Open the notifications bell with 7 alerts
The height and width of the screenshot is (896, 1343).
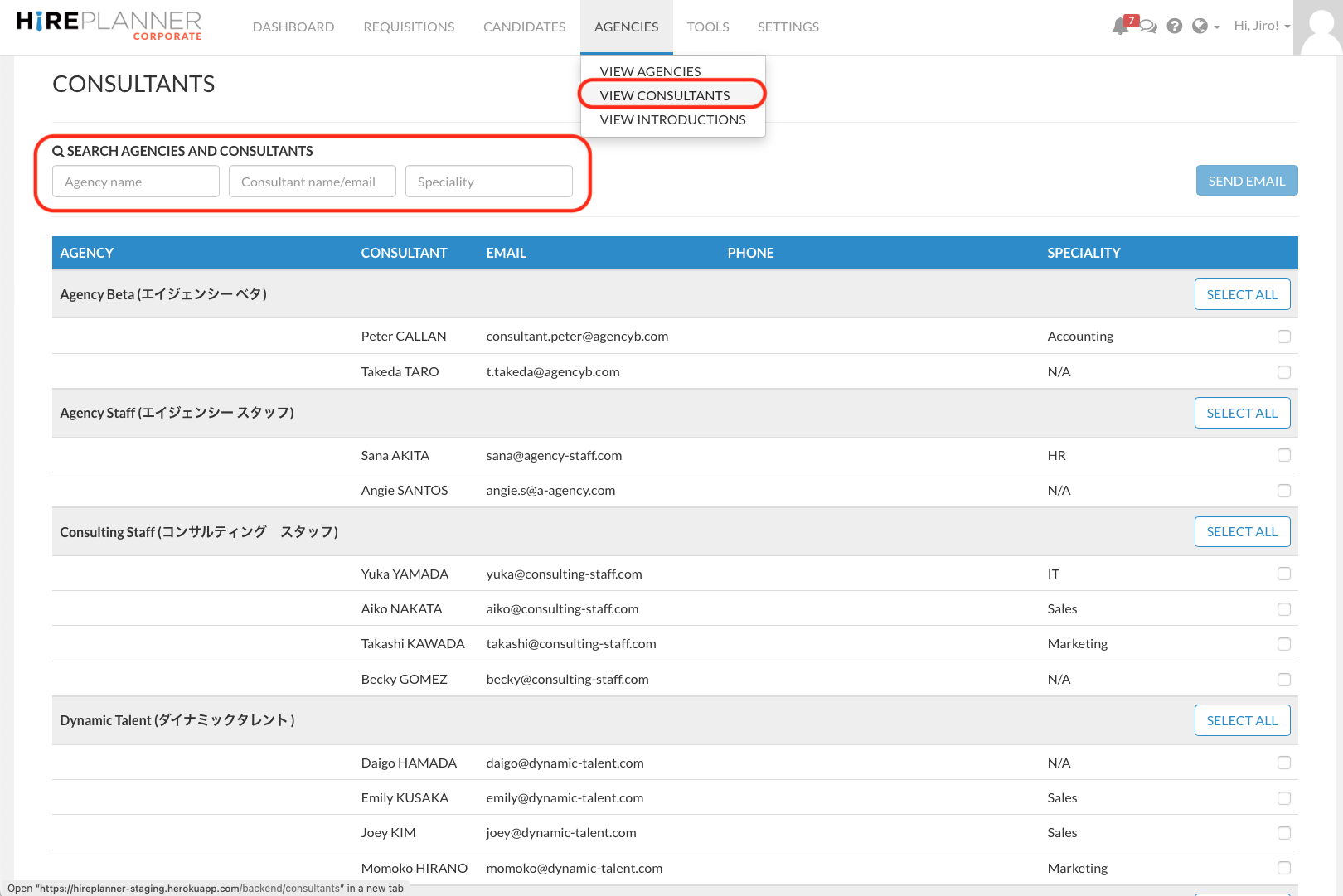point(1120,26)
